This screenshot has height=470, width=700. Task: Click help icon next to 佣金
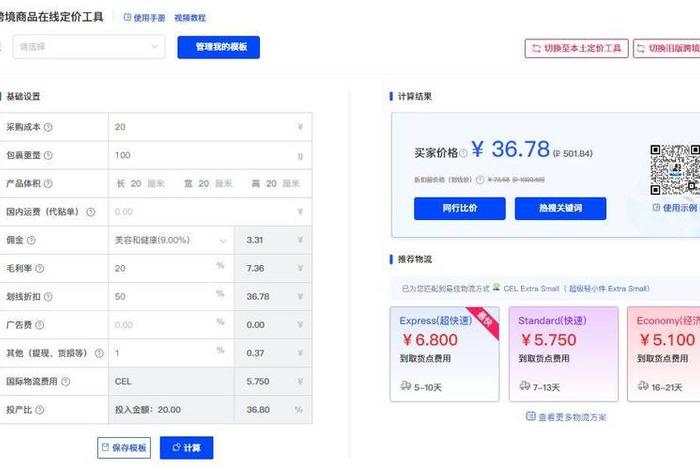point(31,240)
